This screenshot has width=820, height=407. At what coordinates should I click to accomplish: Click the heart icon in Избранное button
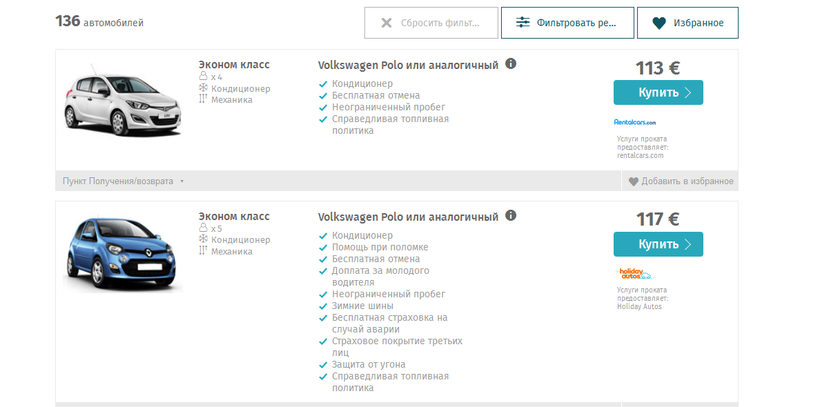(x=658, y=22)
